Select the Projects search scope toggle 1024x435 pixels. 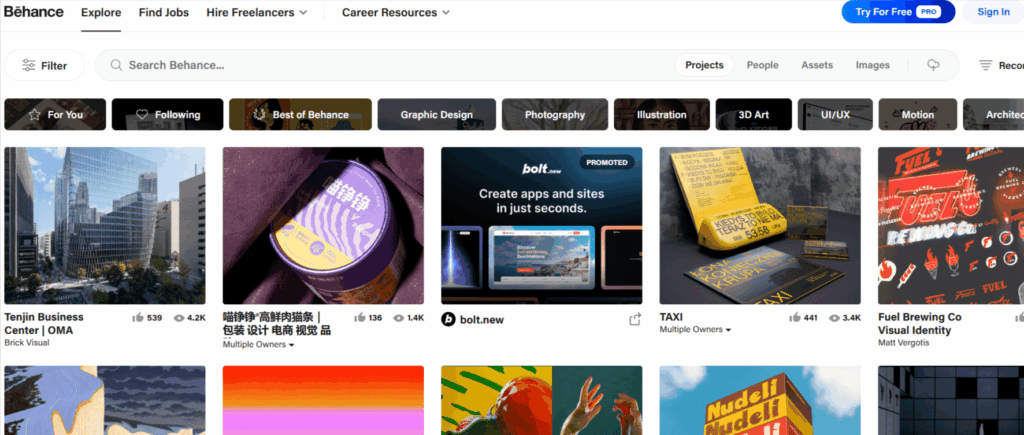tap(704, 65)
